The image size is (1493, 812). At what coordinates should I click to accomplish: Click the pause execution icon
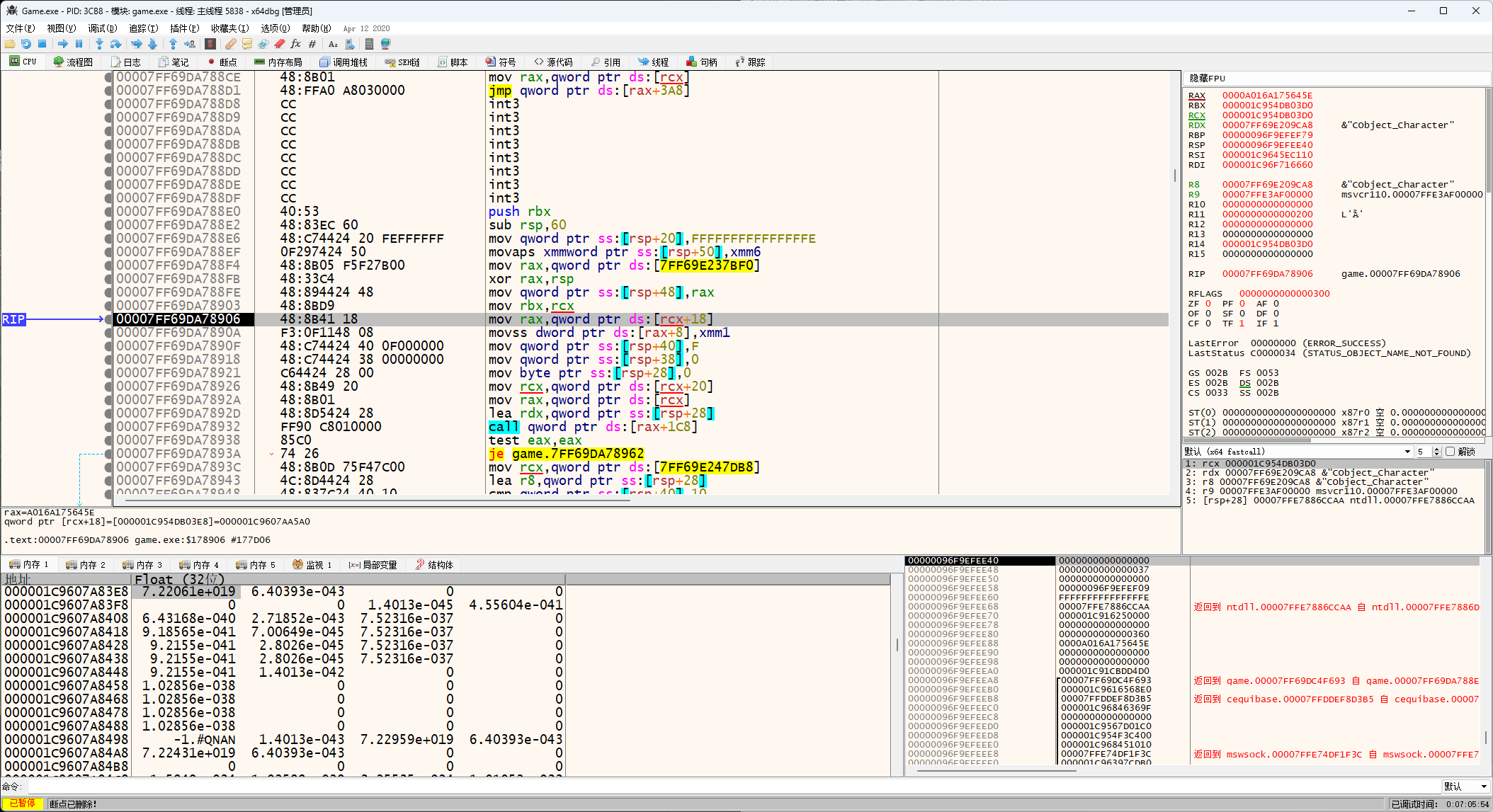pyautogui.click(x=79, y=44)
